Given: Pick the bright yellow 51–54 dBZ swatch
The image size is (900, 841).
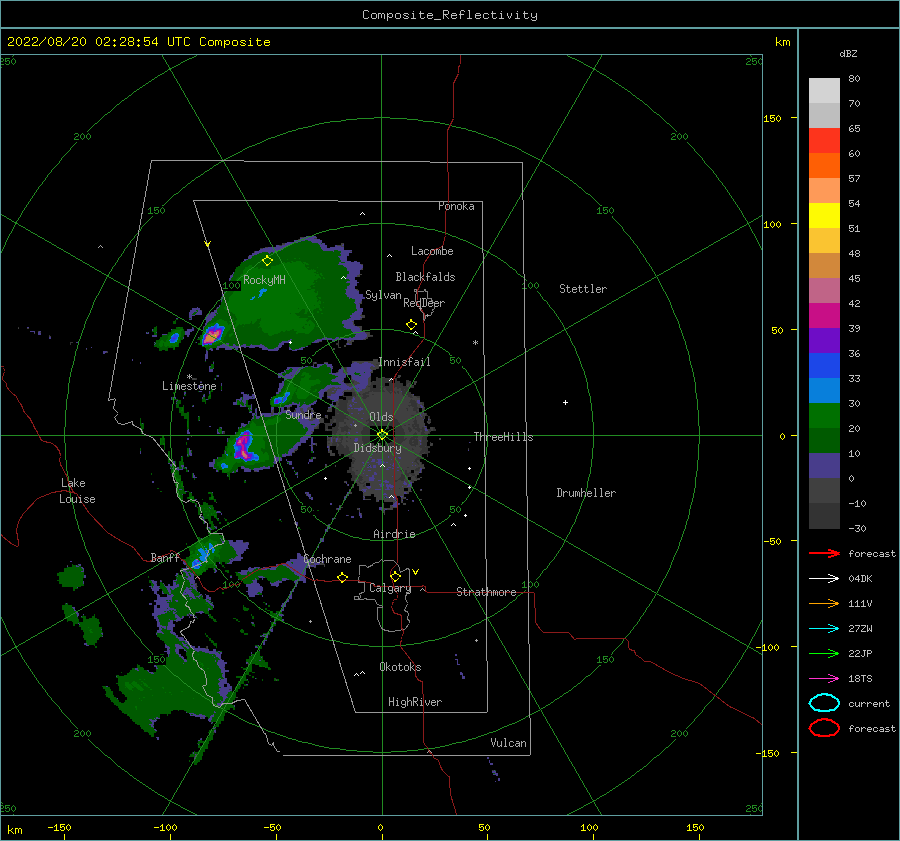Looking at the screenshot, I should 824,216.
